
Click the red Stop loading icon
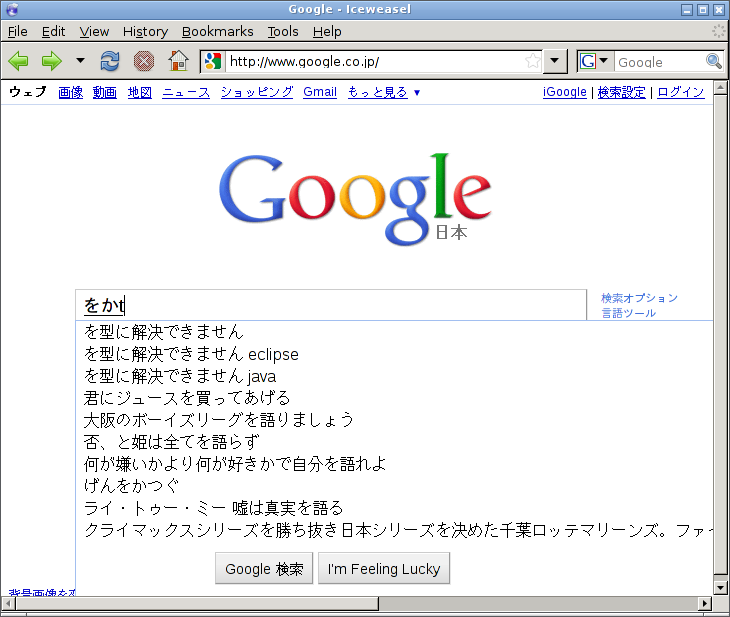tap(144, 61)
